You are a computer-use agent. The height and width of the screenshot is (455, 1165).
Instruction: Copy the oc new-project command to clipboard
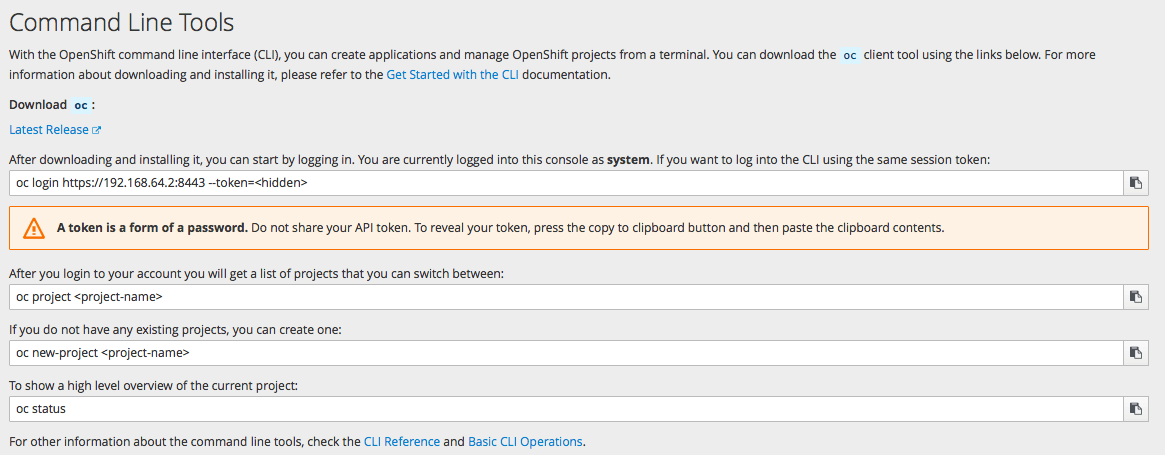[1135, 352]
